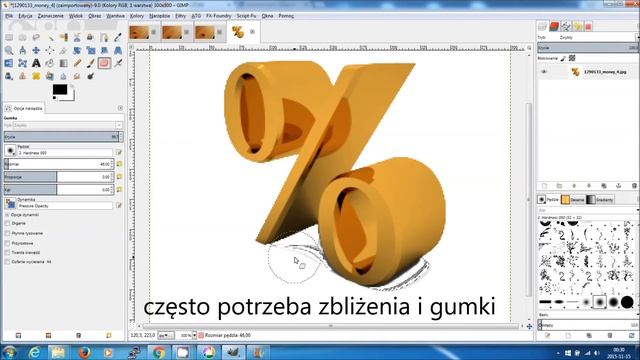
Task: Toggle the Opcje dynamiki expander
Action: (x=7, y=215)
